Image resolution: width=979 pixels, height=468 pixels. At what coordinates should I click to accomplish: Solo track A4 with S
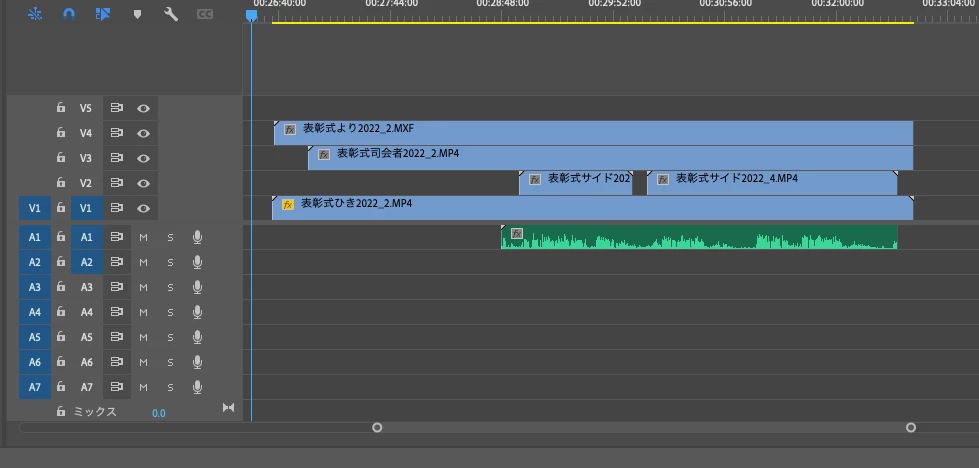point(170,312)
